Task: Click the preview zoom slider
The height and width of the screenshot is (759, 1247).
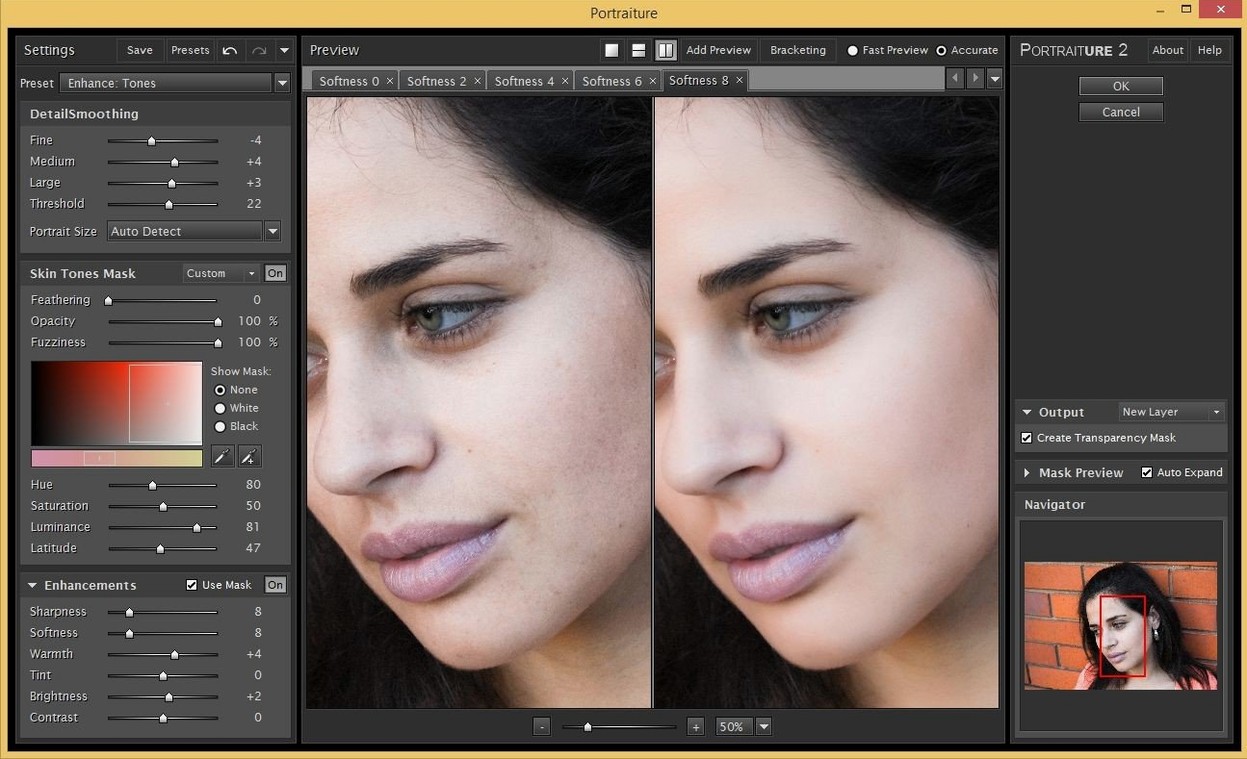Action: (619, 727)
